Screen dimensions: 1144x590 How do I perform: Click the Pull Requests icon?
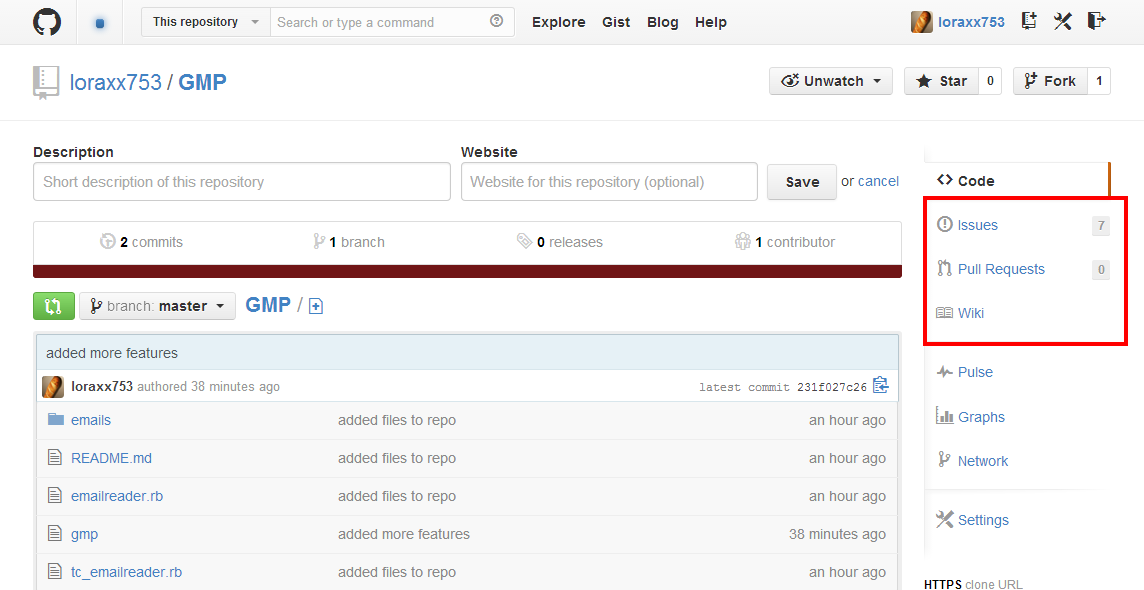pos(945,268)
